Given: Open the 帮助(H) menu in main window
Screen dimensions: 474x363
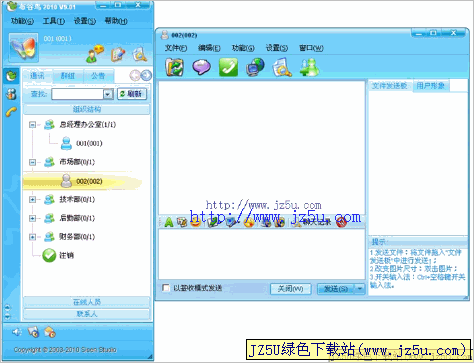Looking at the screenshot, I should tap(116, 21).
